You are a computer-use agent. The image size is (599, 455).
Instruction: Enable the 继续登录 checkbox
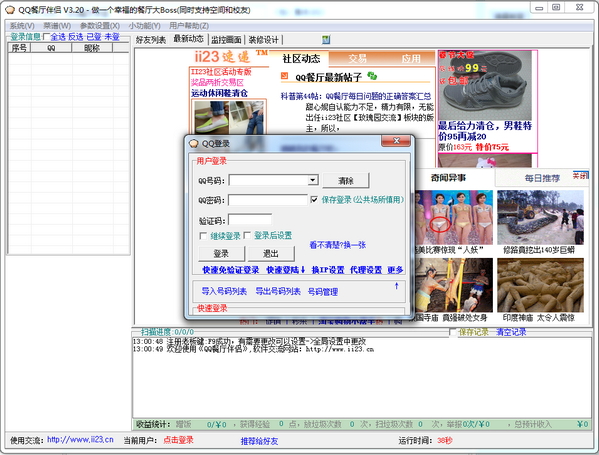point(203,236)
